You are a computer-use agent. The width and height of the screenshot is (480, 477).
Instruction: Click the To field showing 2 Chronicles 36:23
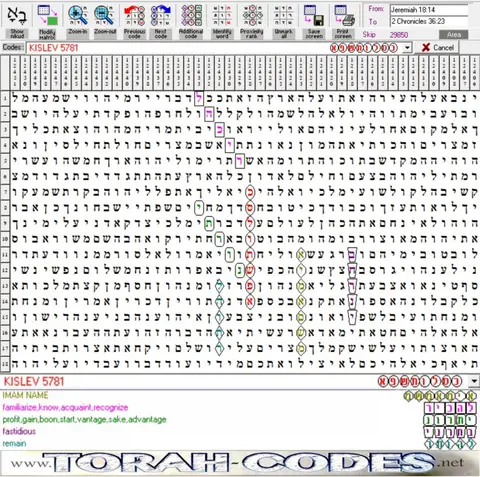click(429, 21)
